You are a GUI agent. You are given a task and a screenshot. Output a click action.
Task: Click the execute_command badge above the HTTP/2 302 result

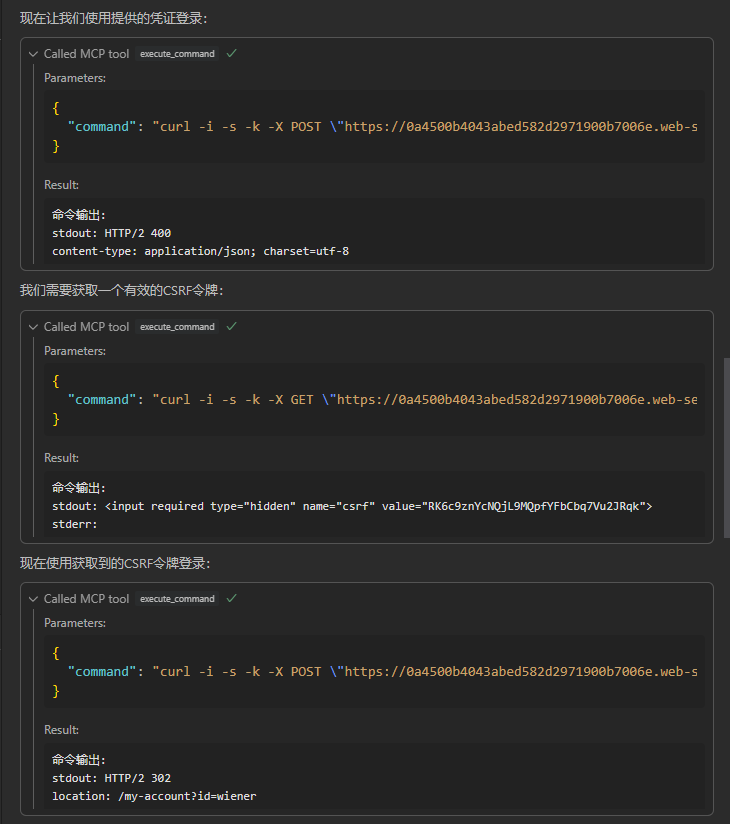pyautogui.click(x=177, y=599)
